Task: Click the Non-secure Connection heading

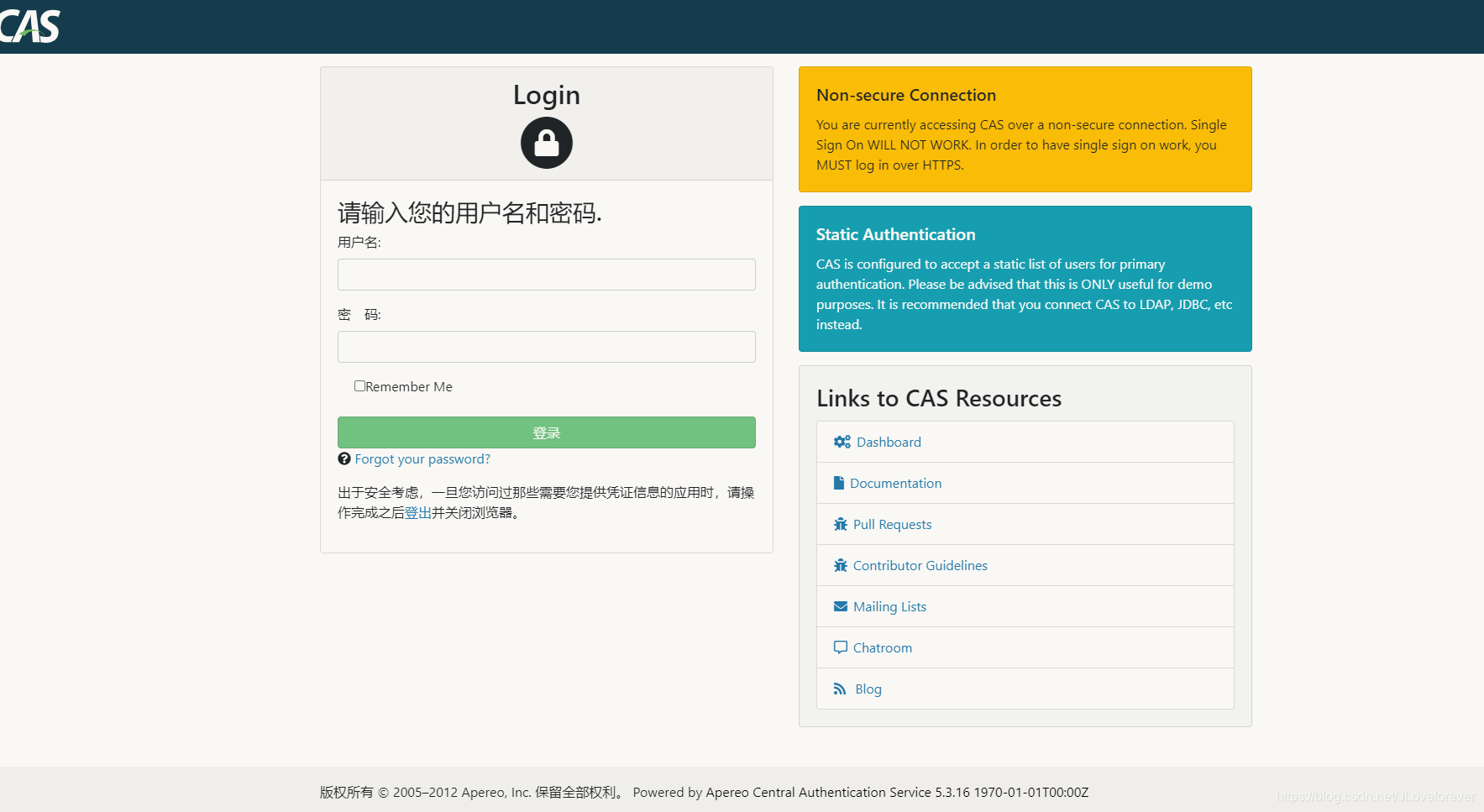Action: (906, 95)
